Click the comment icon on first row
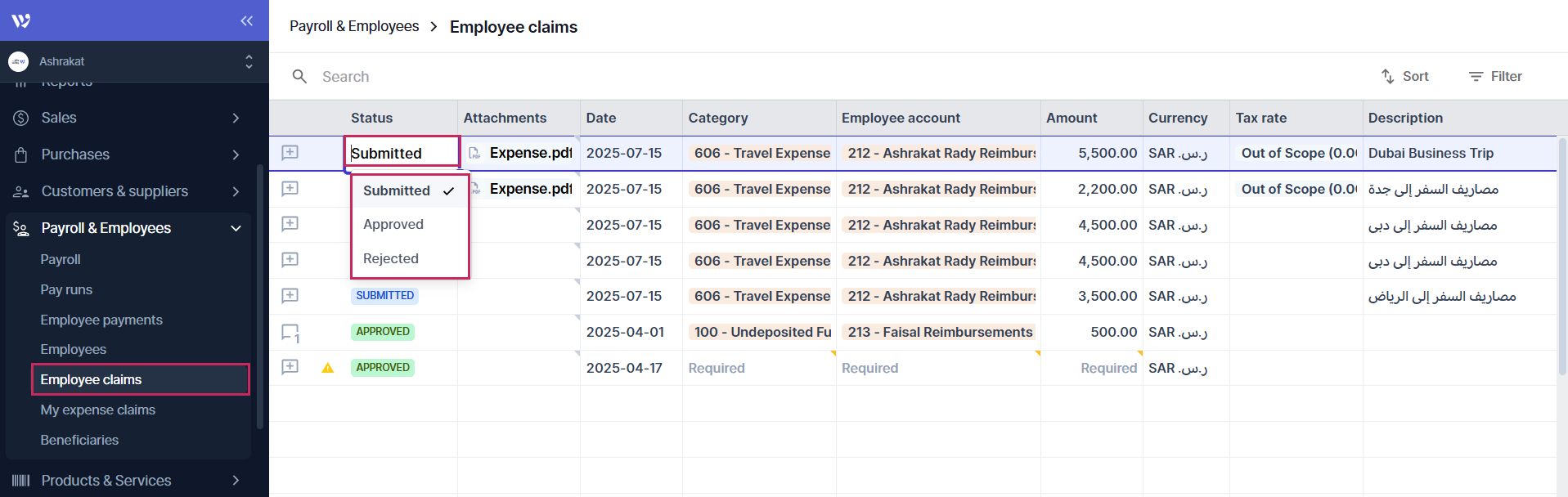Viewport: 1568px width, 497px height. [x=290, y=153]
